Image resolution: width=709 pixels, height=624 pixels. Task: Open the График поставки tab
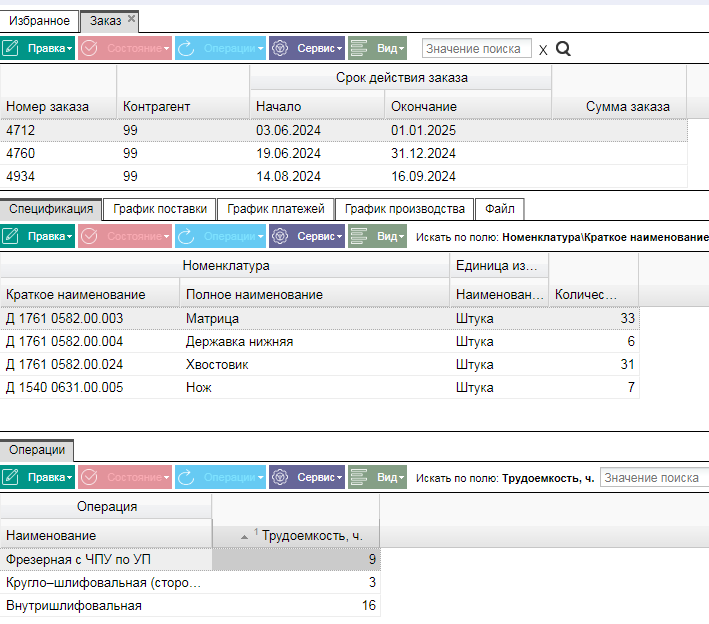160,209
